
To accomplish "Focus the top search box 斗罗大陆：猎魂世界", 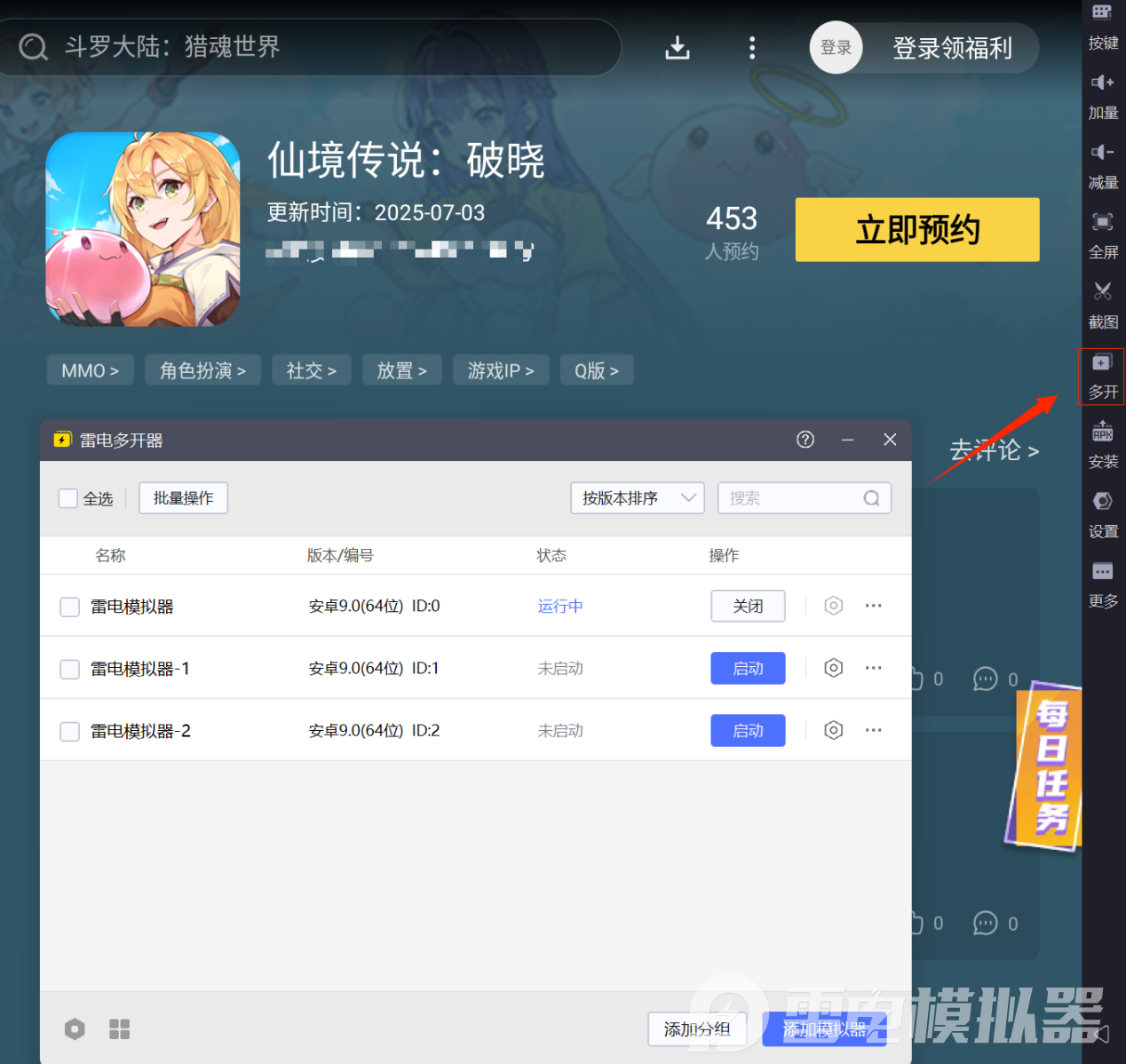I will (x=311, y=46).
